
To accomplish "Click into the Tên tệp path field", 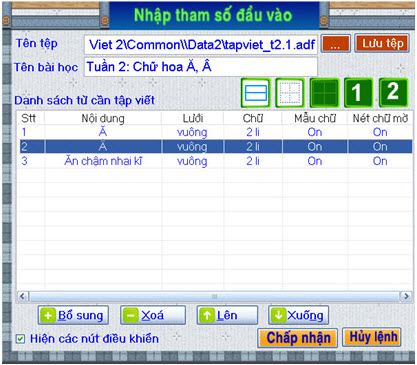I will pos(201,44).
